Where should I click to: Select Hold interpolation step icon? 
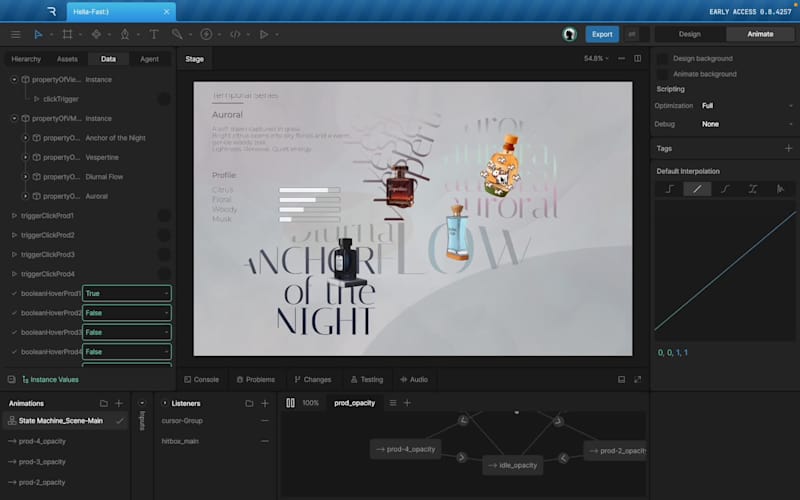point(670,189)
